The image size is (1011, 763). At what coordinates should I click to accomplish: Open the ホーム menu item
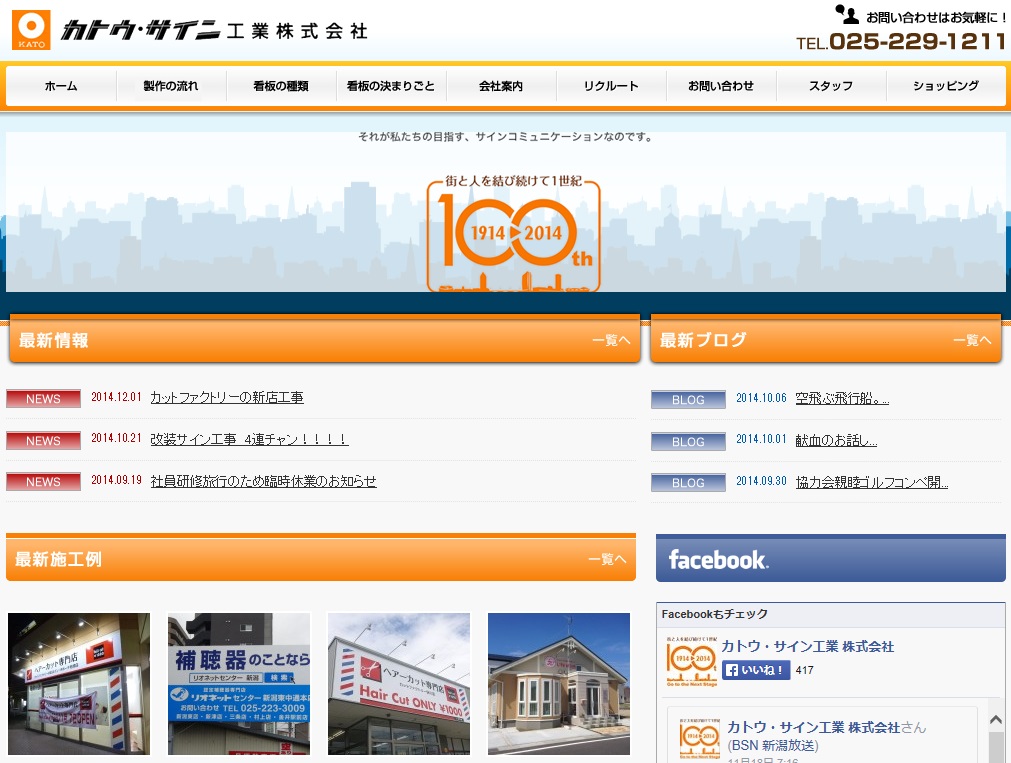coord(61,86)
